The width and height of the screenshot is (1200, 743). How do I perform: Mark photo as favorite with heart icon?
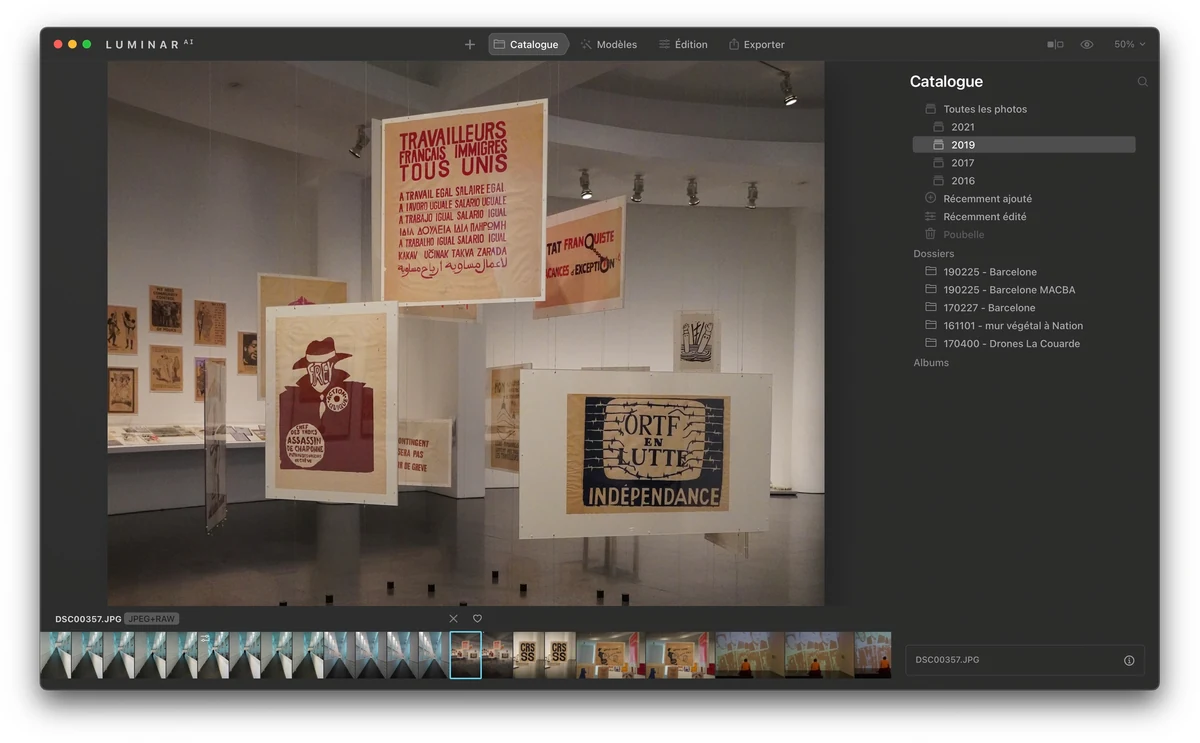pyautogui.click(x=477, y=619)
